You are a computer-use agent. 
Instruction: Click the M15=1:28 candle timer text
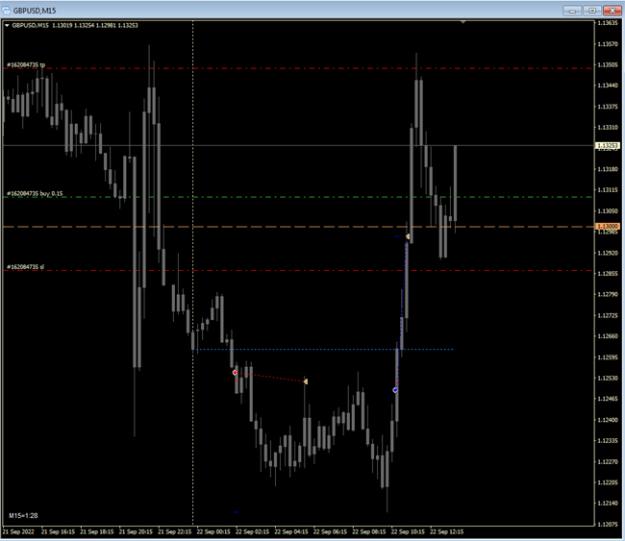[24, 515]
